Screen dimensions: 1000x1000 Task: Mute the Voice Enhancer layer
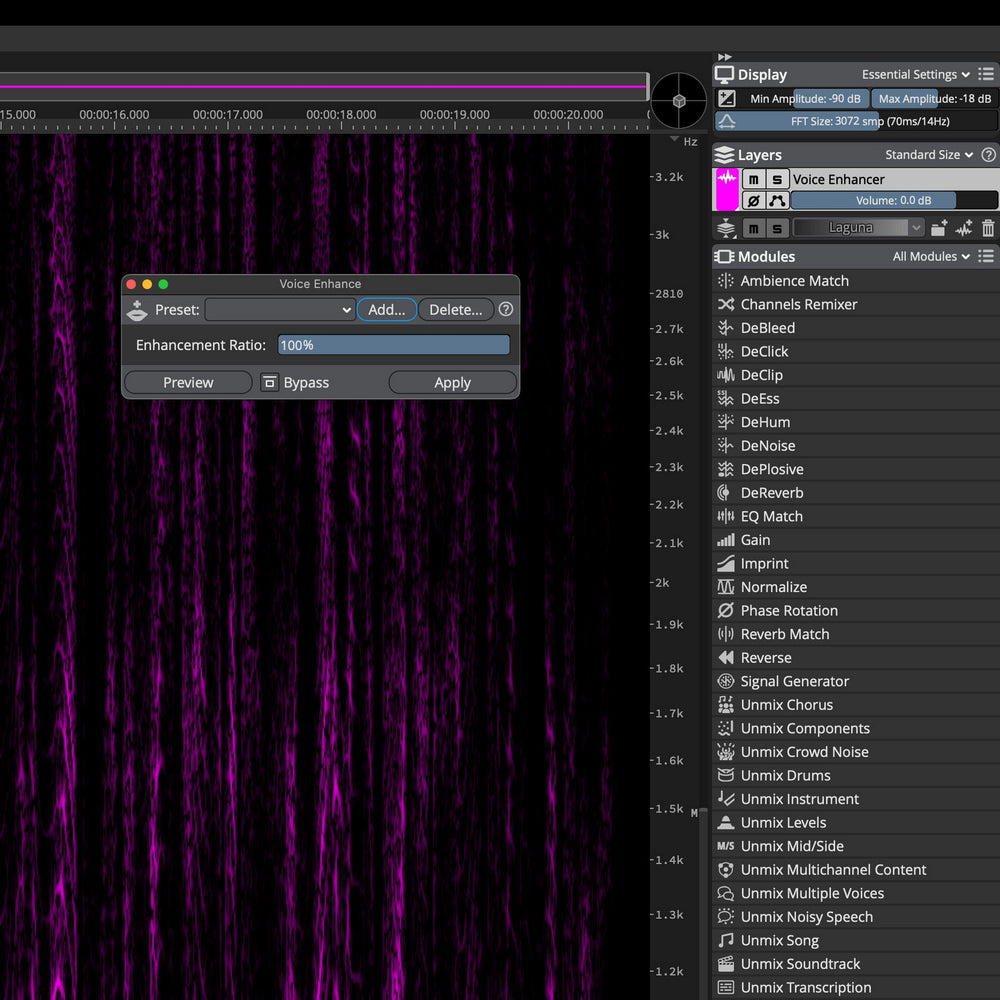coord(753,180)
